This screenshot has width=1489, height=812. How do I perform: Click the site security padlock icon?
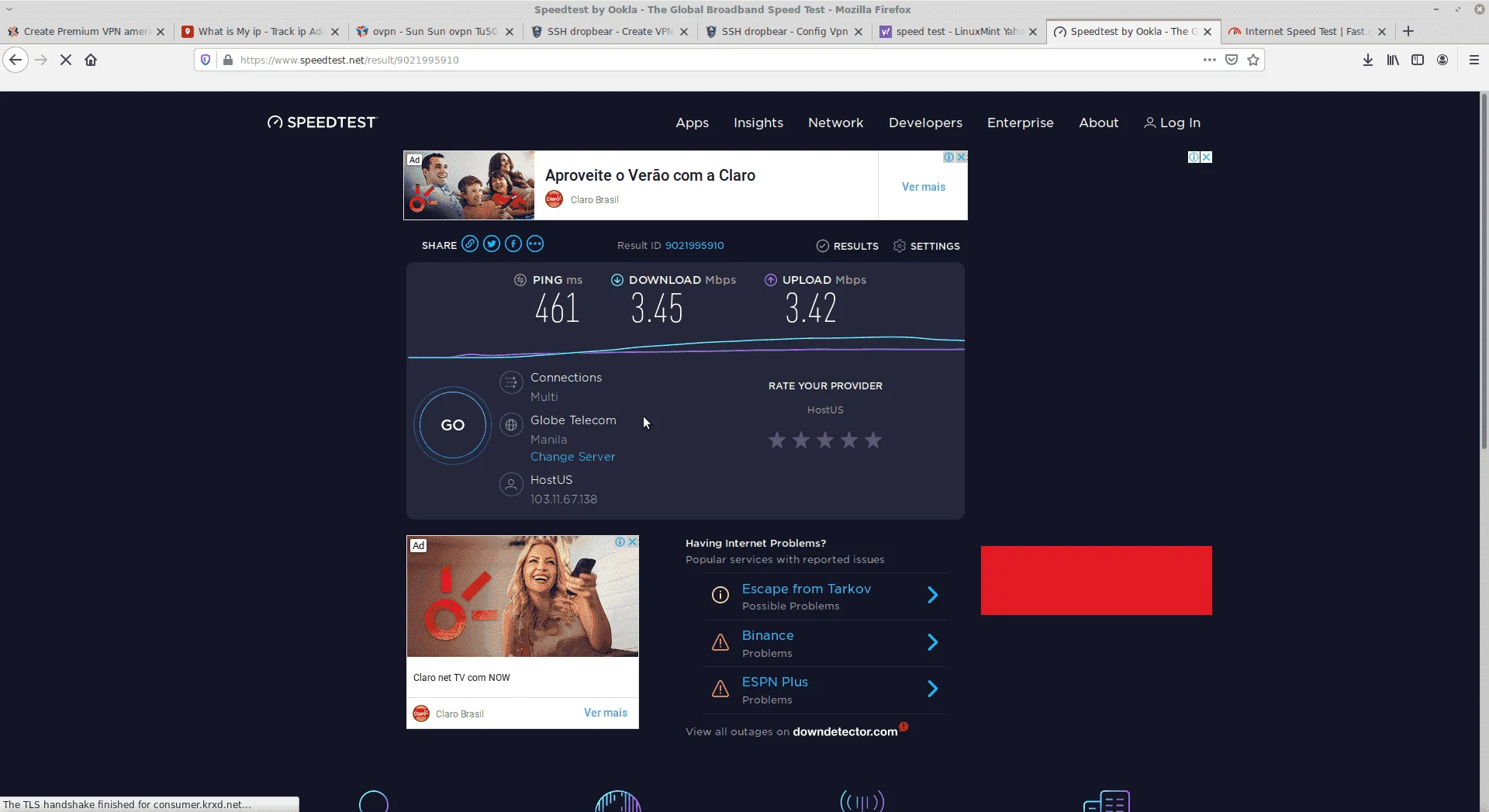(x=227, y=60)
